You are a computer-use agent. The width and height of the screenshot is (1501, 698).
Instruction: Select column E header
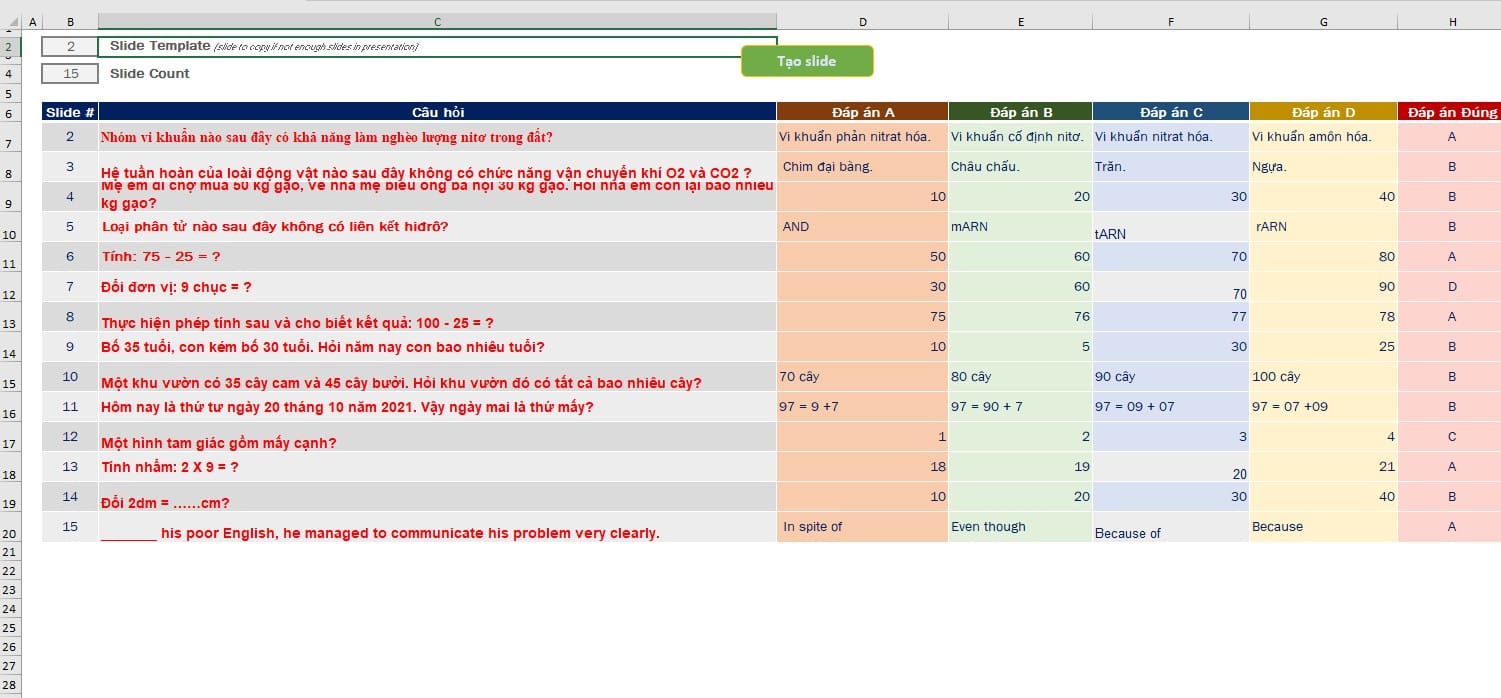(x=1020, y=21)
